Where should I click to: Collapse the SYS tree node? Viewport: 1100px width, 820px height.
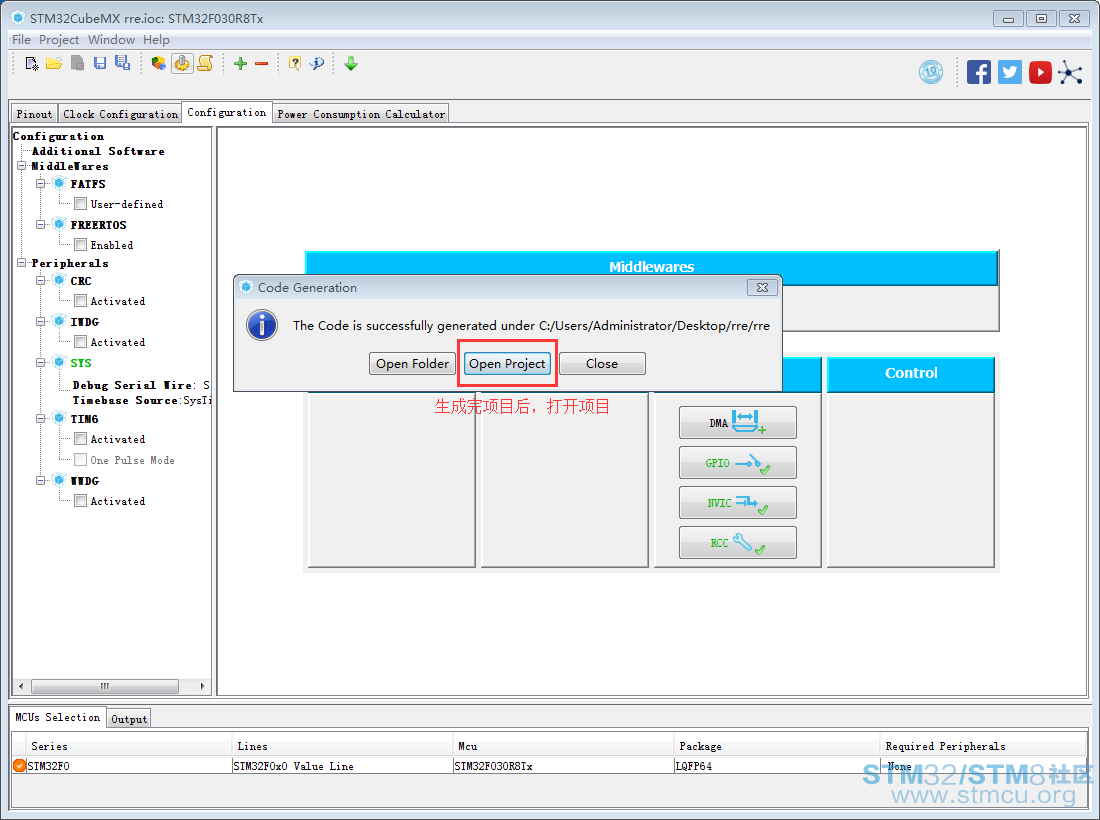[41, 363]
